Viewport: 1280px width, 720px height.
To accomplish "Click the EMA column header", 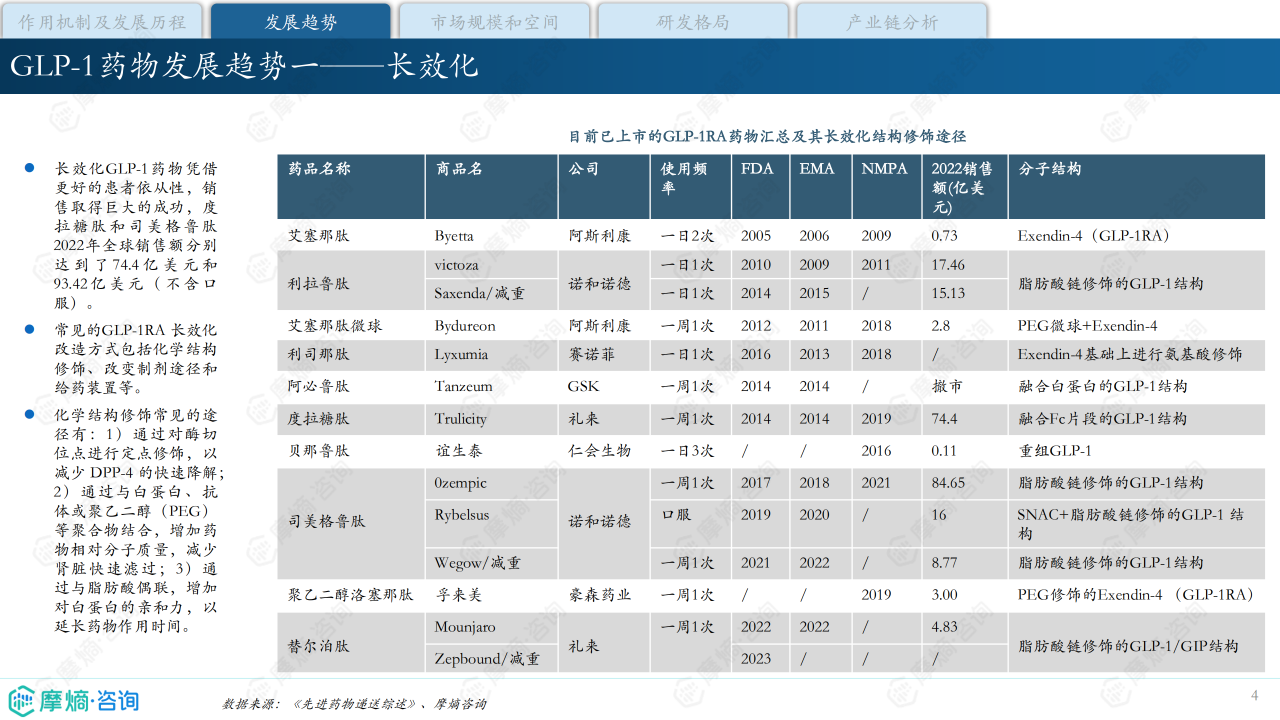I will (x=821, y=187).
